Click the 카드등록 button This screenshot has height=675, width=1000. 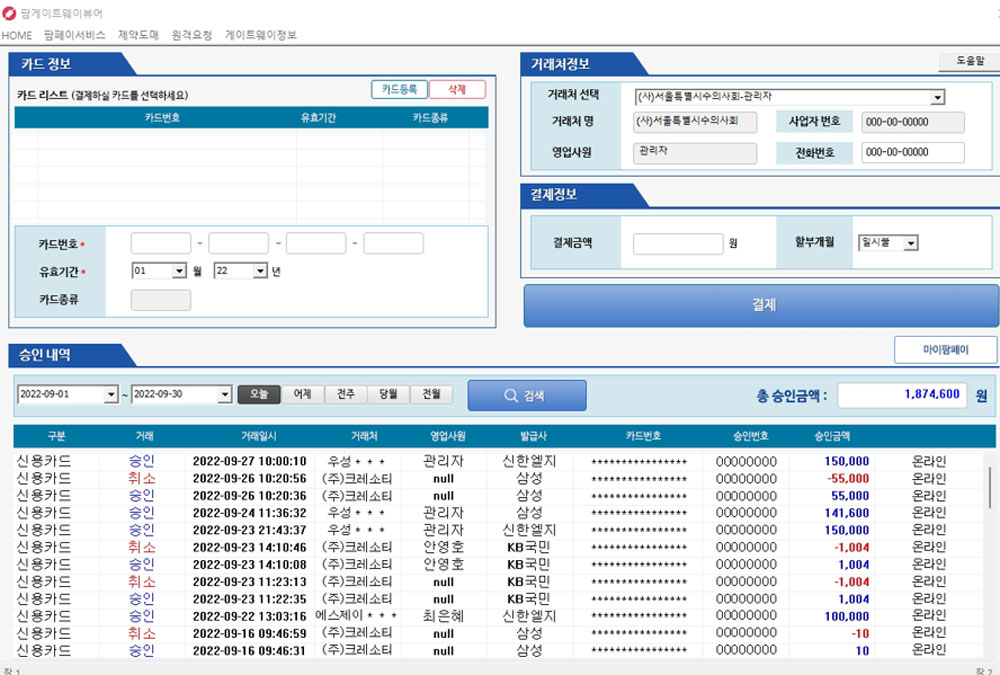pos(399,89)
